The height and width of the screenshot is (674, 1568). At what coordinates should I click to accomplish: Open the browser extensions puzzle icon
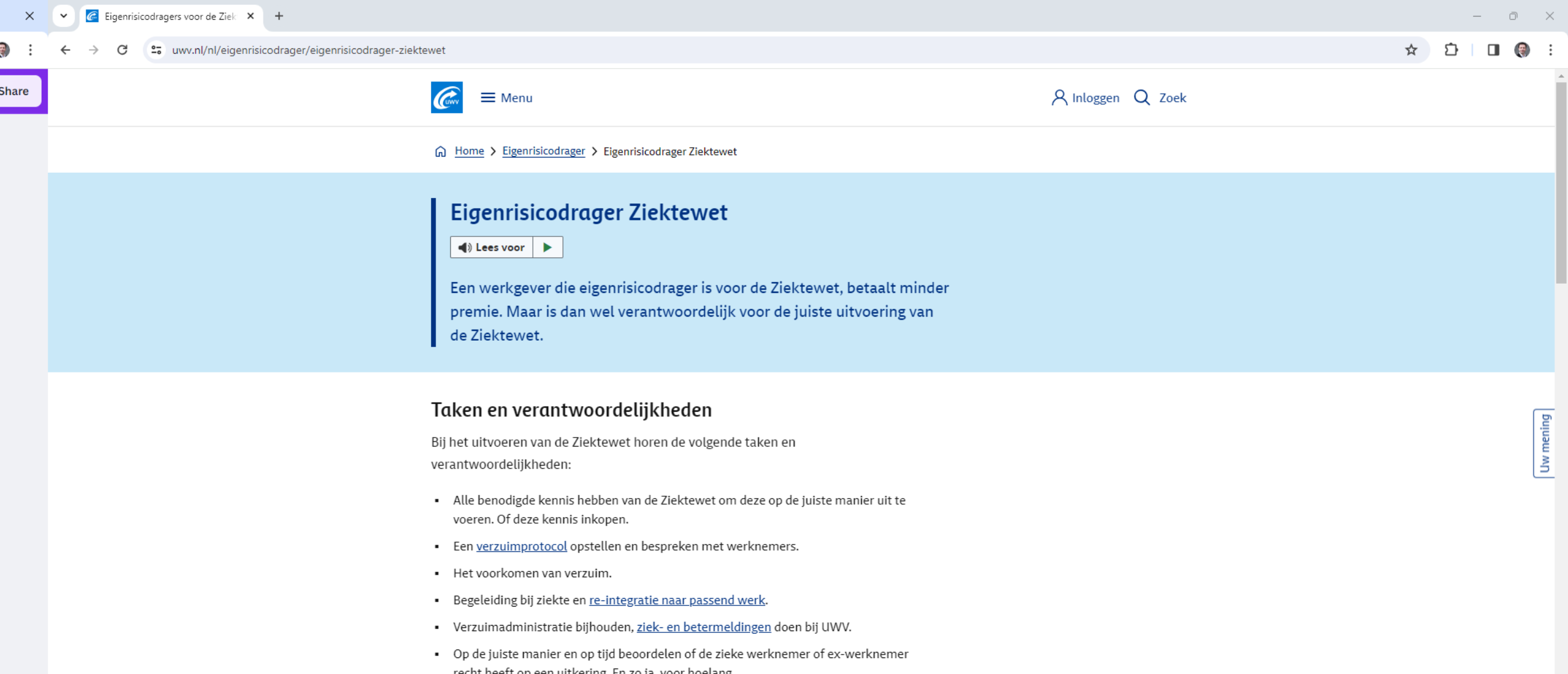[x=1451, y=50]
